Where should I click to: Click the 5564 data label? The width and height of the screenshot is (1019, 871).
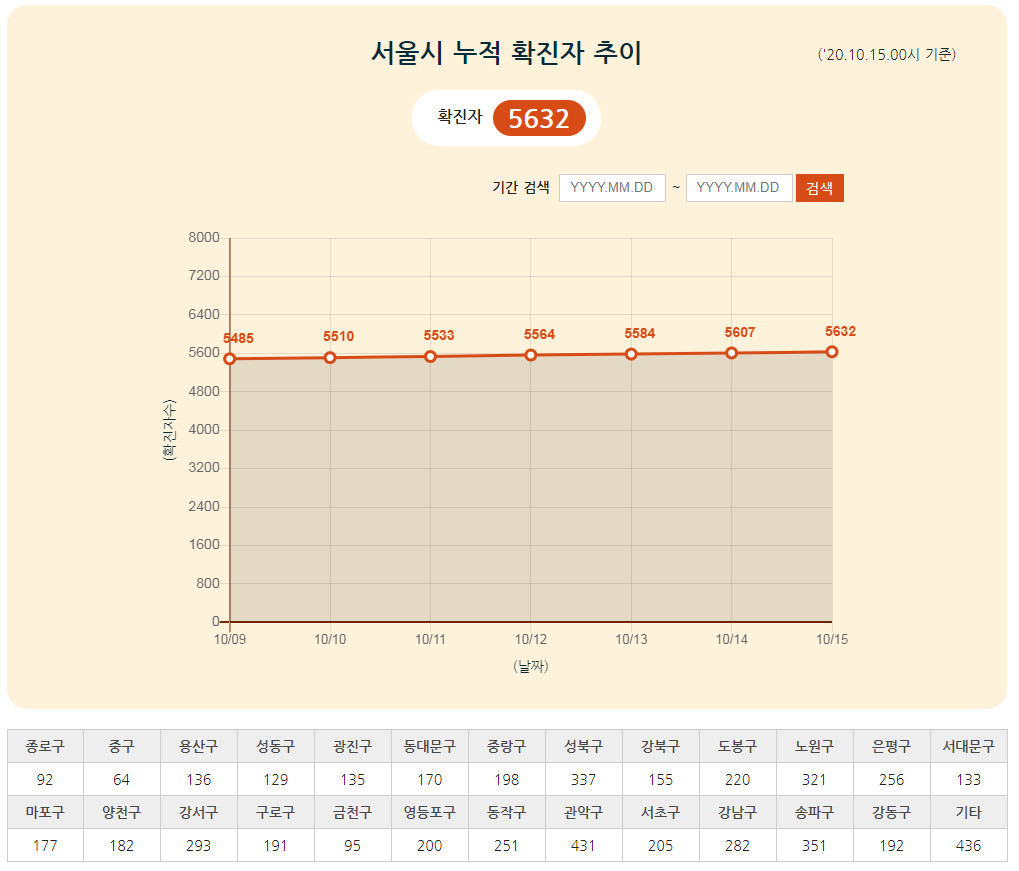point(539,334)
